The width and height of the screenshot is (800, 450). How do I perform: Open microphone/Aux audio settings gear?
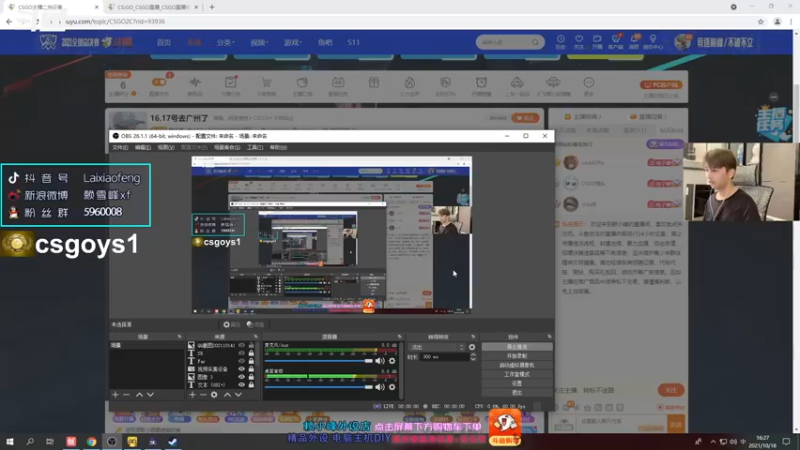(x=392, y=361)
